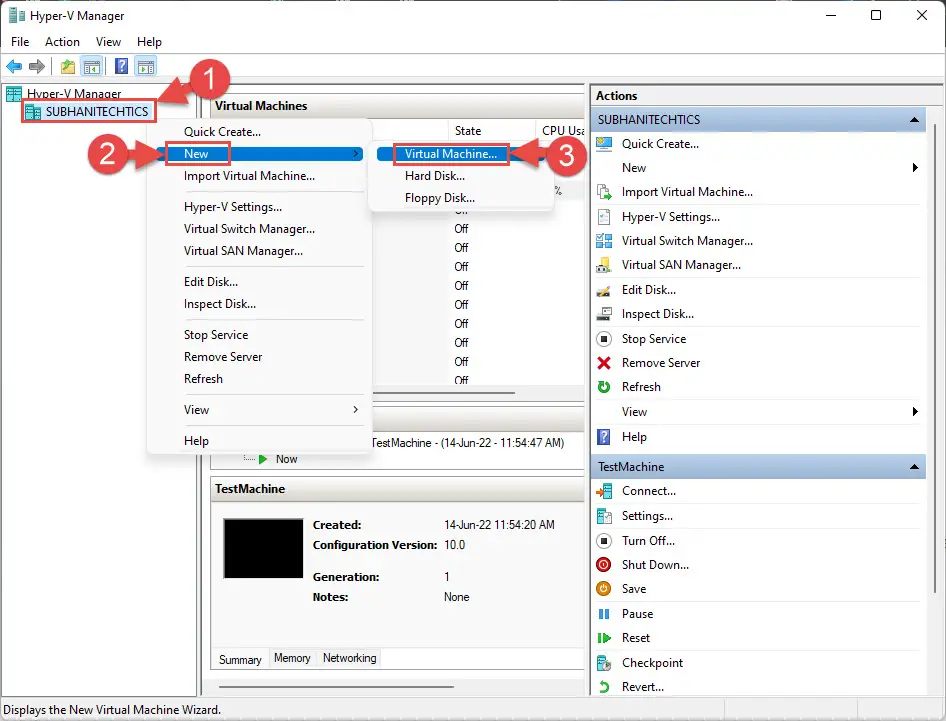Click Reset icon under TestMachine
The width and height of the screenshot is (946, 721).
(x=604, y=638)
